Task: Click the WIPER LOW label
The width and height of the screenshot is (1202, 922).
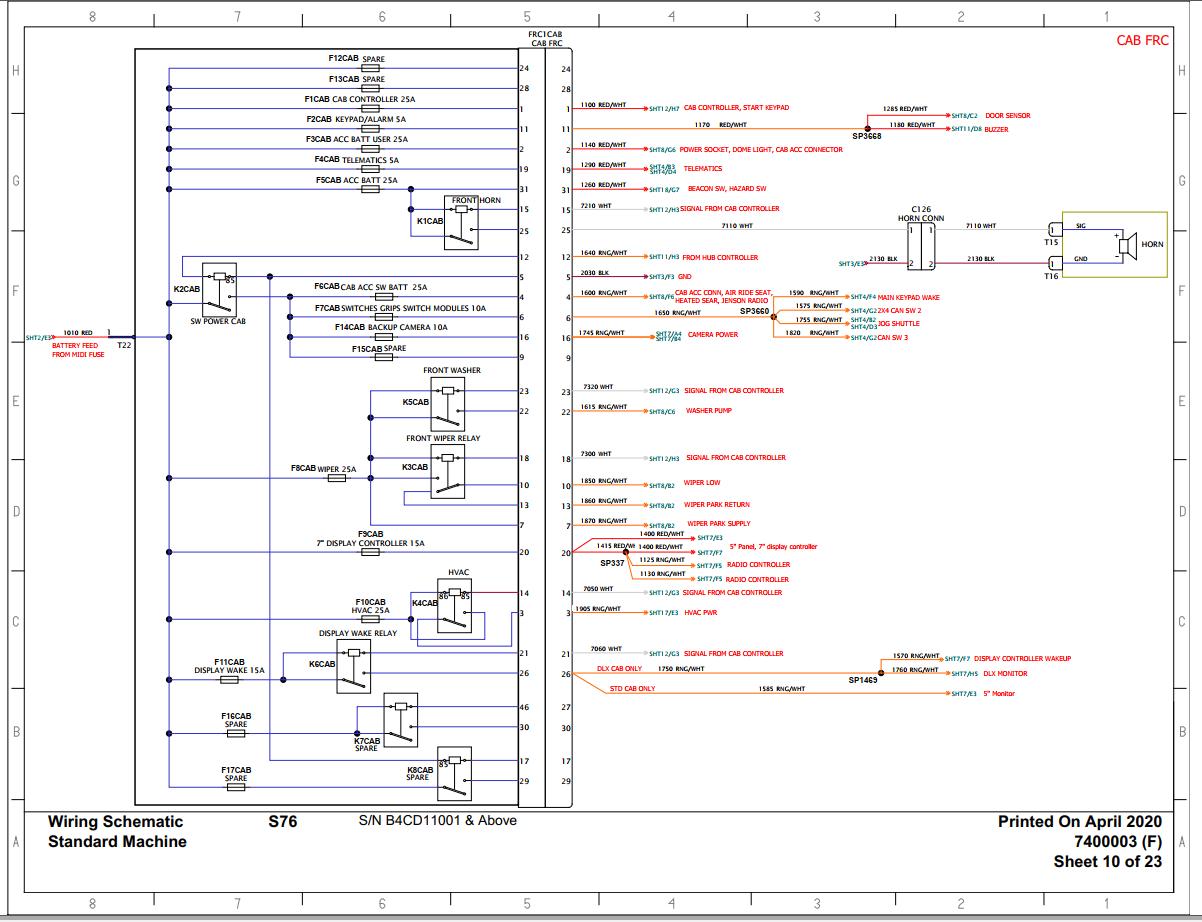Action: (x=702, y=483)
